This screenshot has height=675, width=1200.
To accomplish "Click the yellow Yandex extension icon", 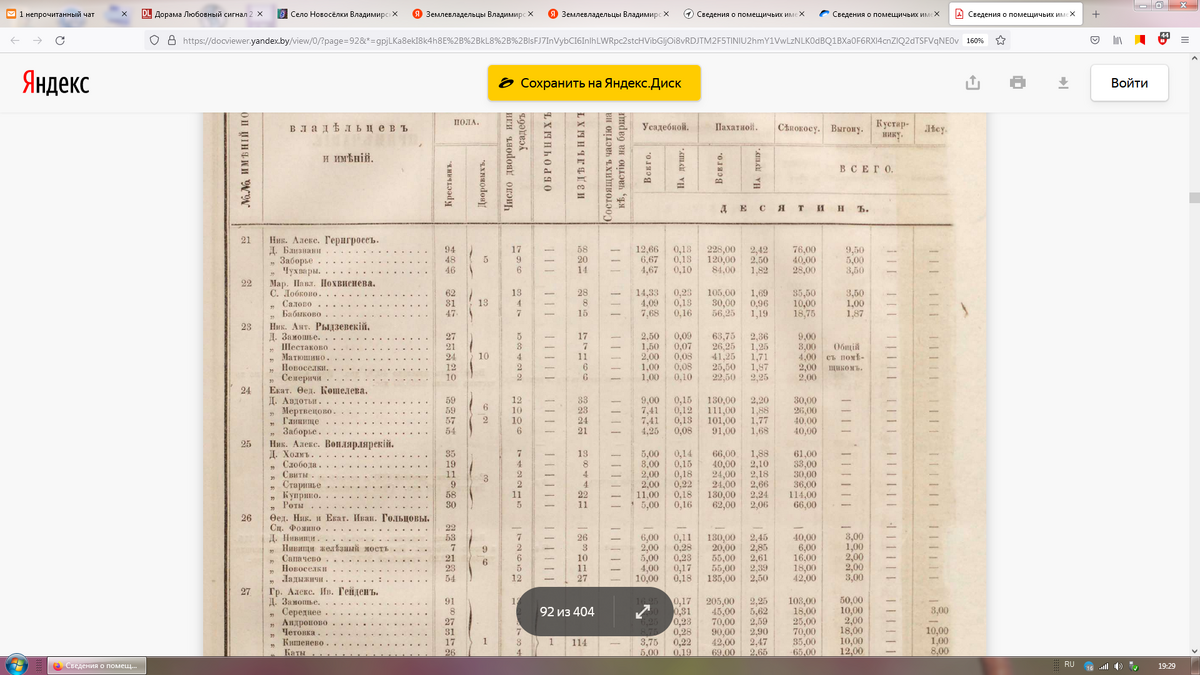I will click(x=1140, y=41).
